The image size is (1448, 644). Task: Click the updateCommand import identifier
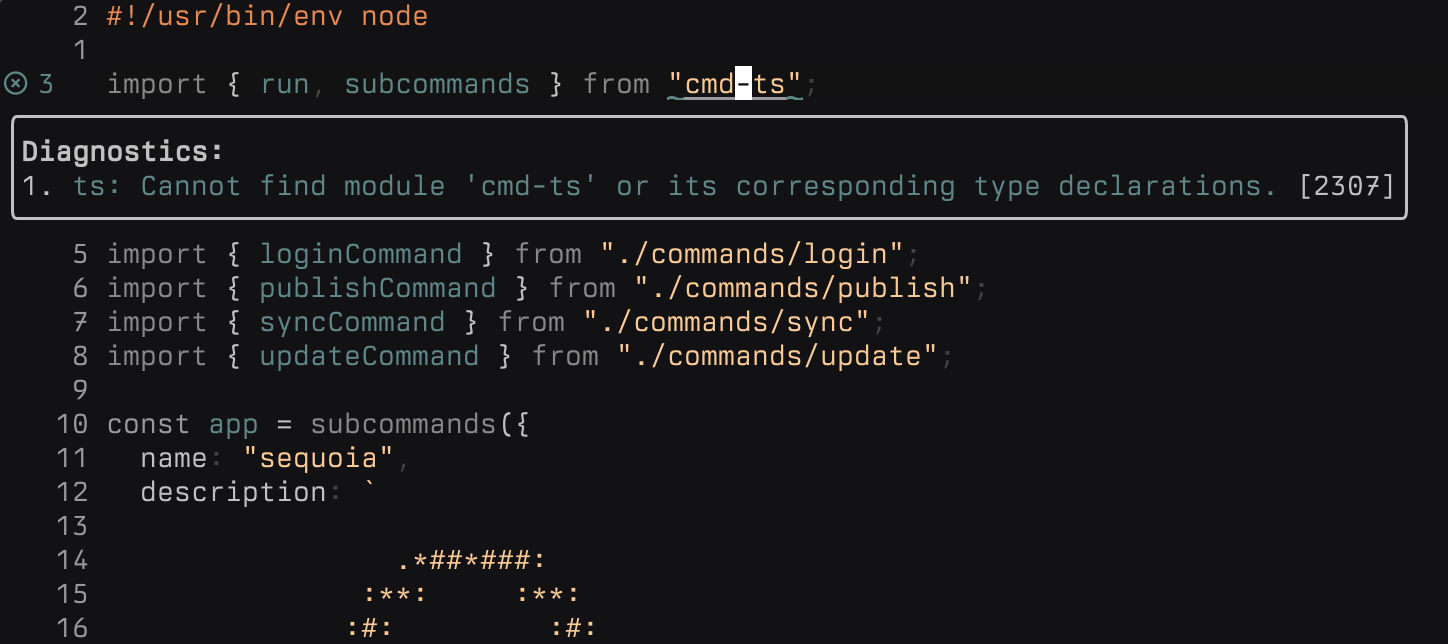(369, 356)
